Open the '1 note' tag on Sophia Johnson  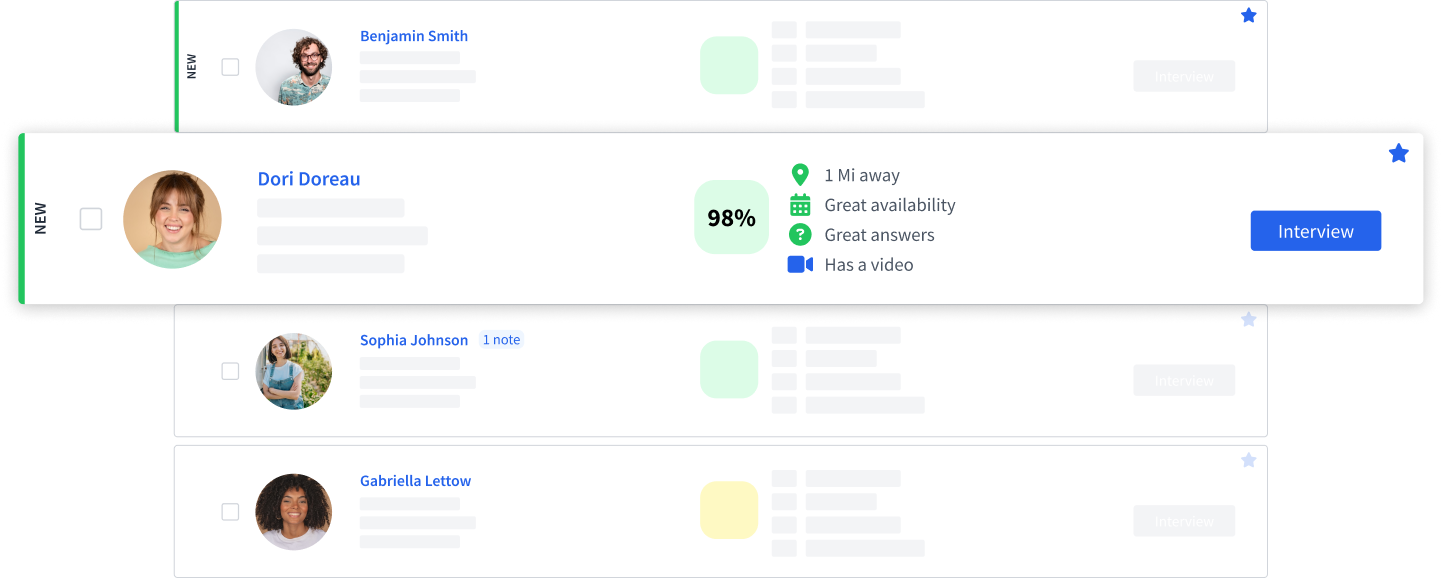[501, 340]
